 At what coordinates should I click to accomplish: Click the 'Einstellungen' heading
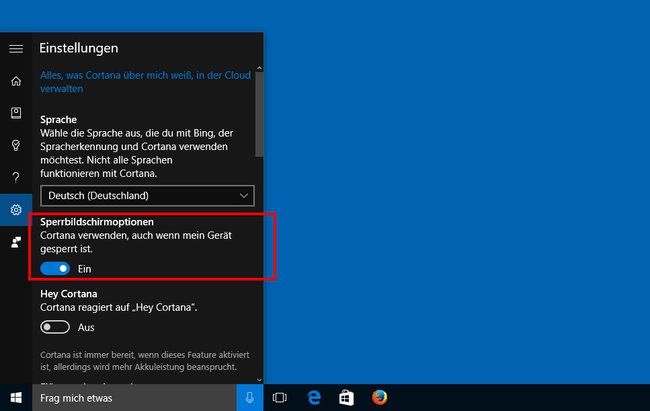tap(79, 48)
